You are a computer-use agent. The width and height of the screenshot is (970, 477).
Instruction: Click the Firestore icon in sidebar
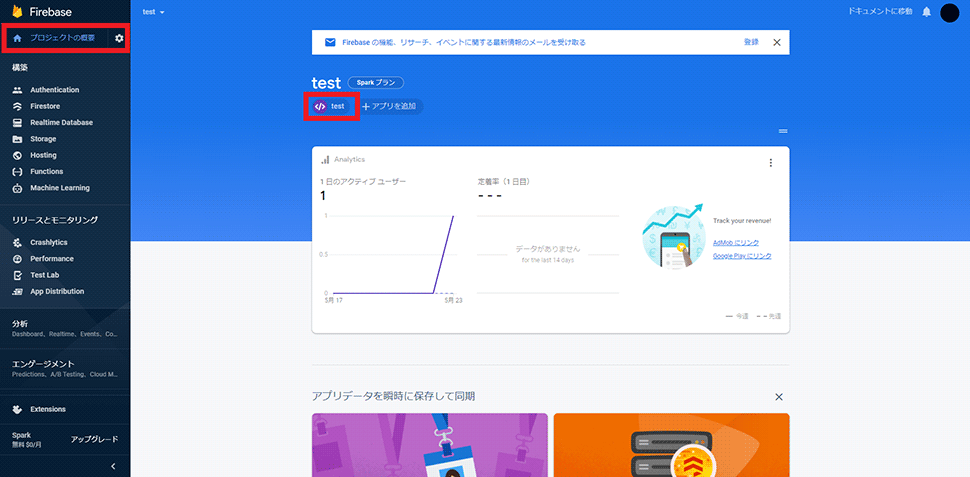click(x=17, y=106)
